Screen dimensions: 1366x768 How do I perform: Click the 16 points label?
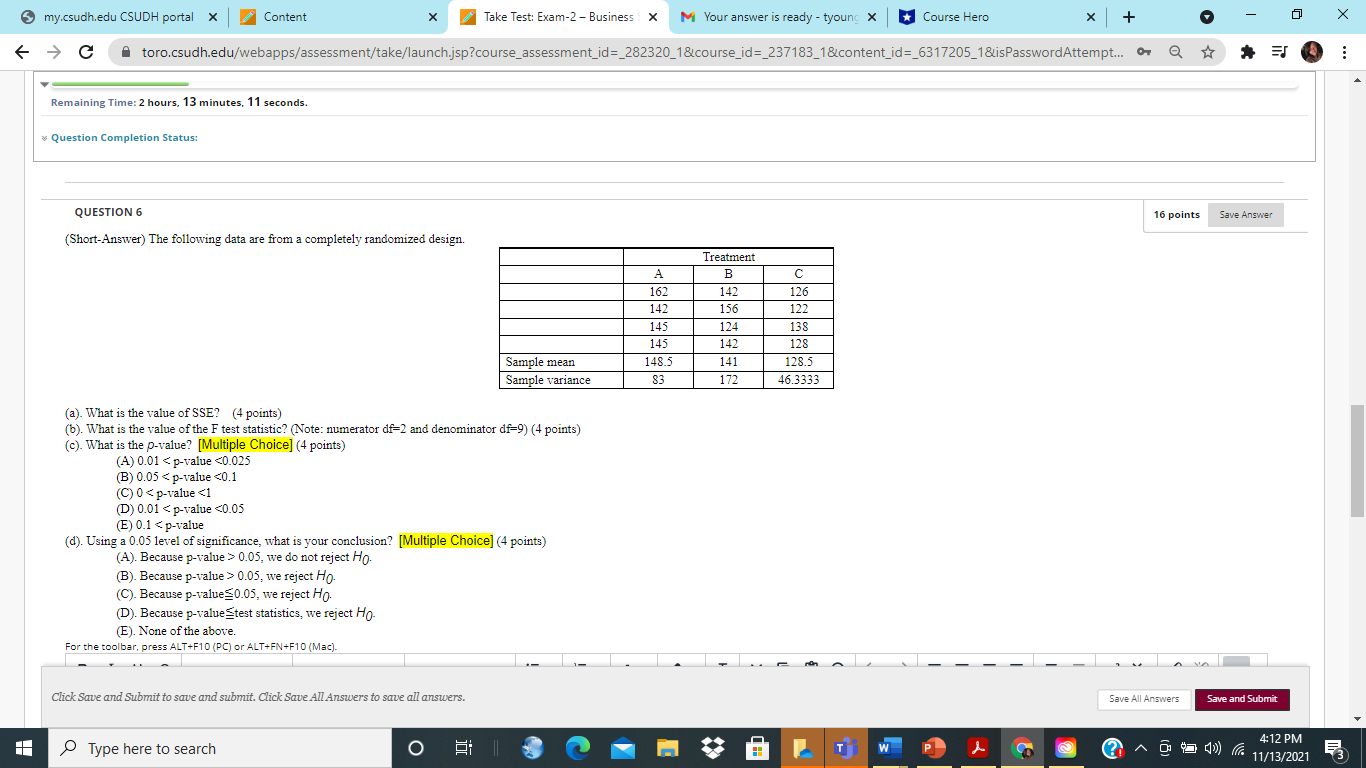coord(1175,215)
